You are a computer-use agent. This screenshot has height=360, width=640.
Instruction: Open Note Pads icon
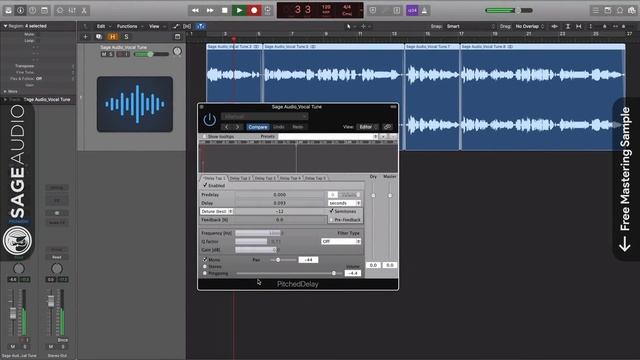click(x=608, y=10)
